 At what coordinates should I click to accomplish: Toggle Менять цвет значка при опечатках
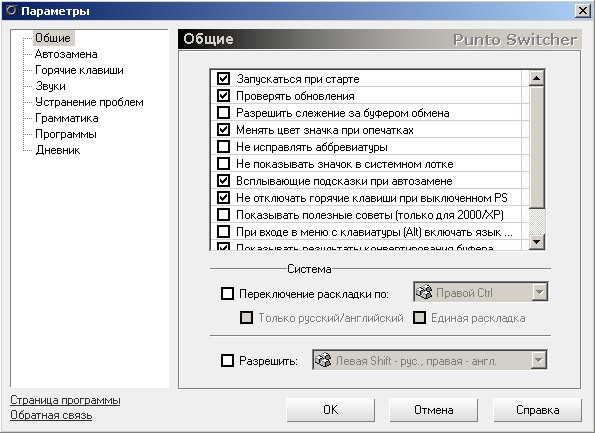coord(224,130)
